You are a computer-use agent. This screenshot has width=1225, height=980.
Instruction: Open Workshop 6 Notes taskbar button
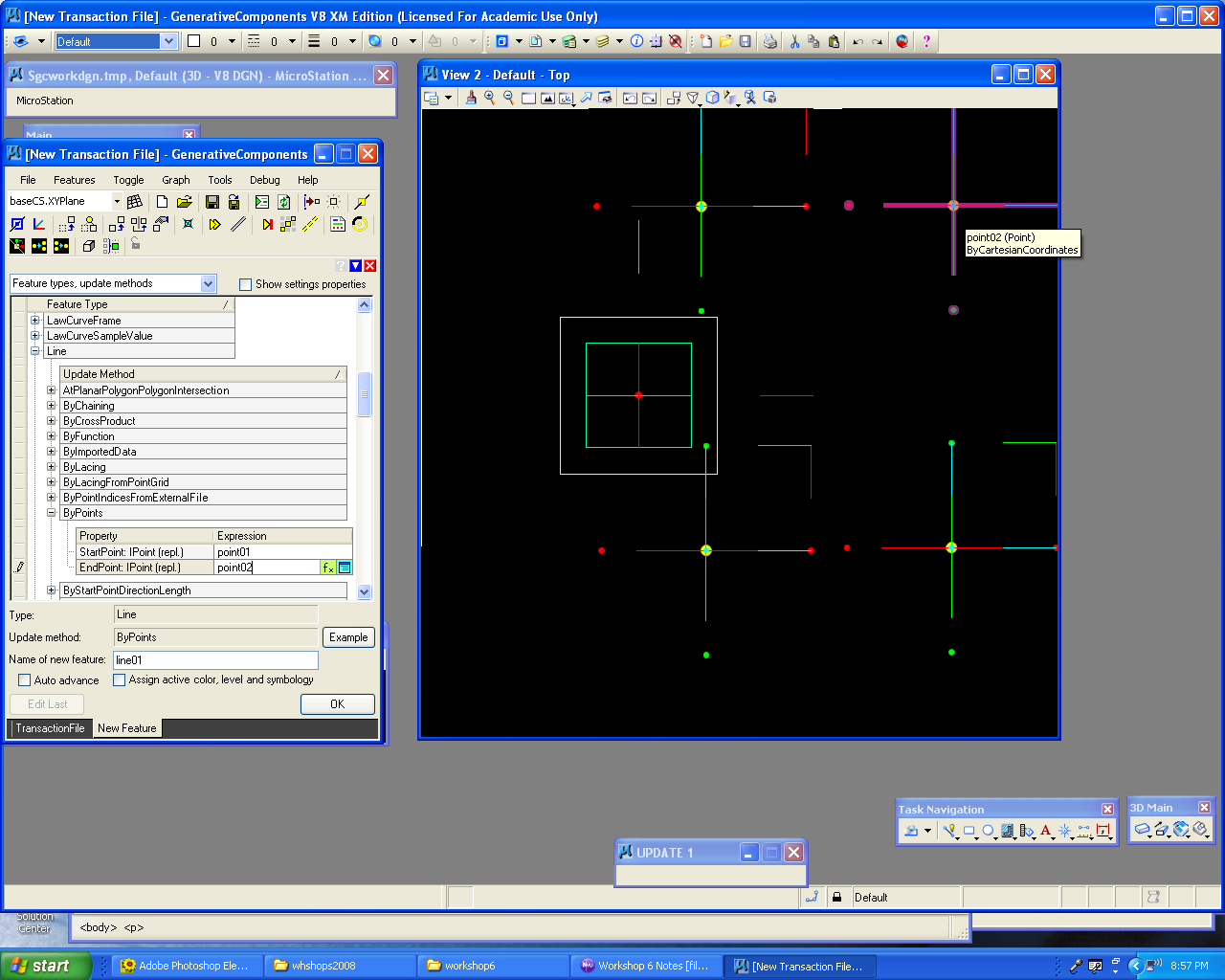(645, 966)
